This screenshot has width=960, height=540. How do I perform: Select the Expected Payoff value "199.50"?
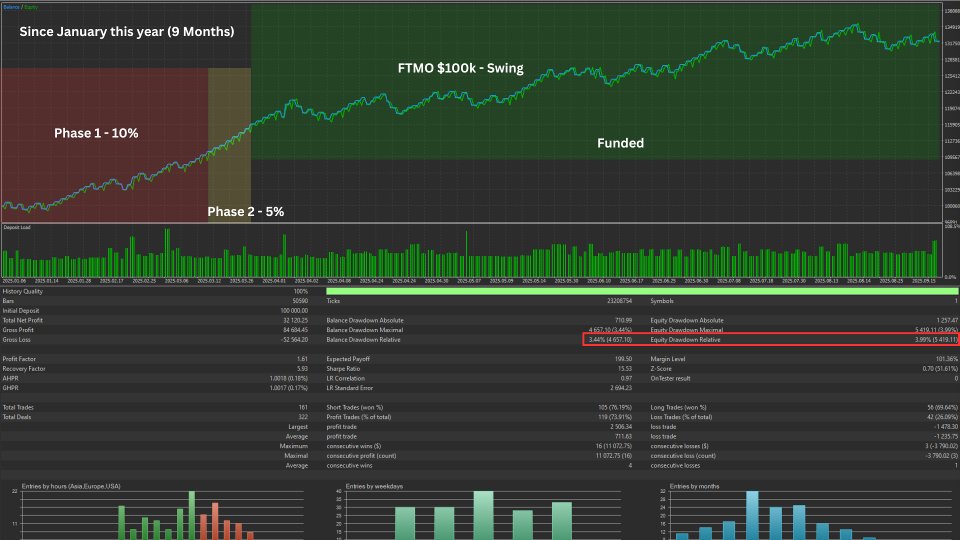(x=623, y=359)
